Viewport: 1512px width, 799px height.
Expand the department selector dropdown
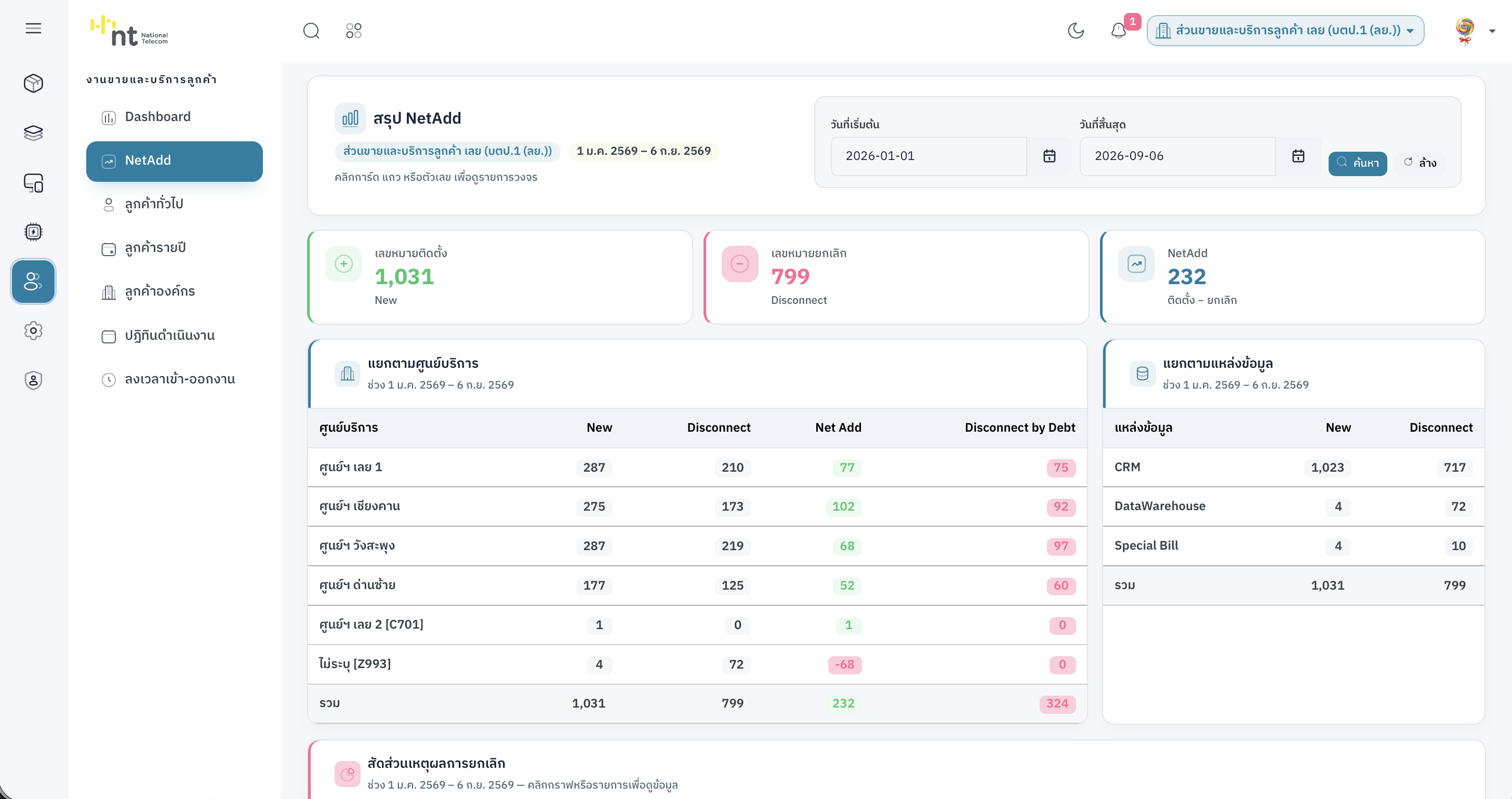(1285, 31)
